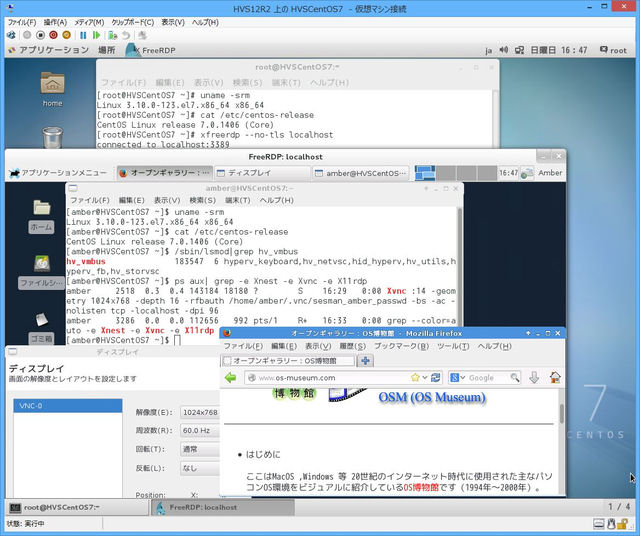640x536 pixels.
Task: Select the second workspace in the switcher
Action: [x=446, y=173]
